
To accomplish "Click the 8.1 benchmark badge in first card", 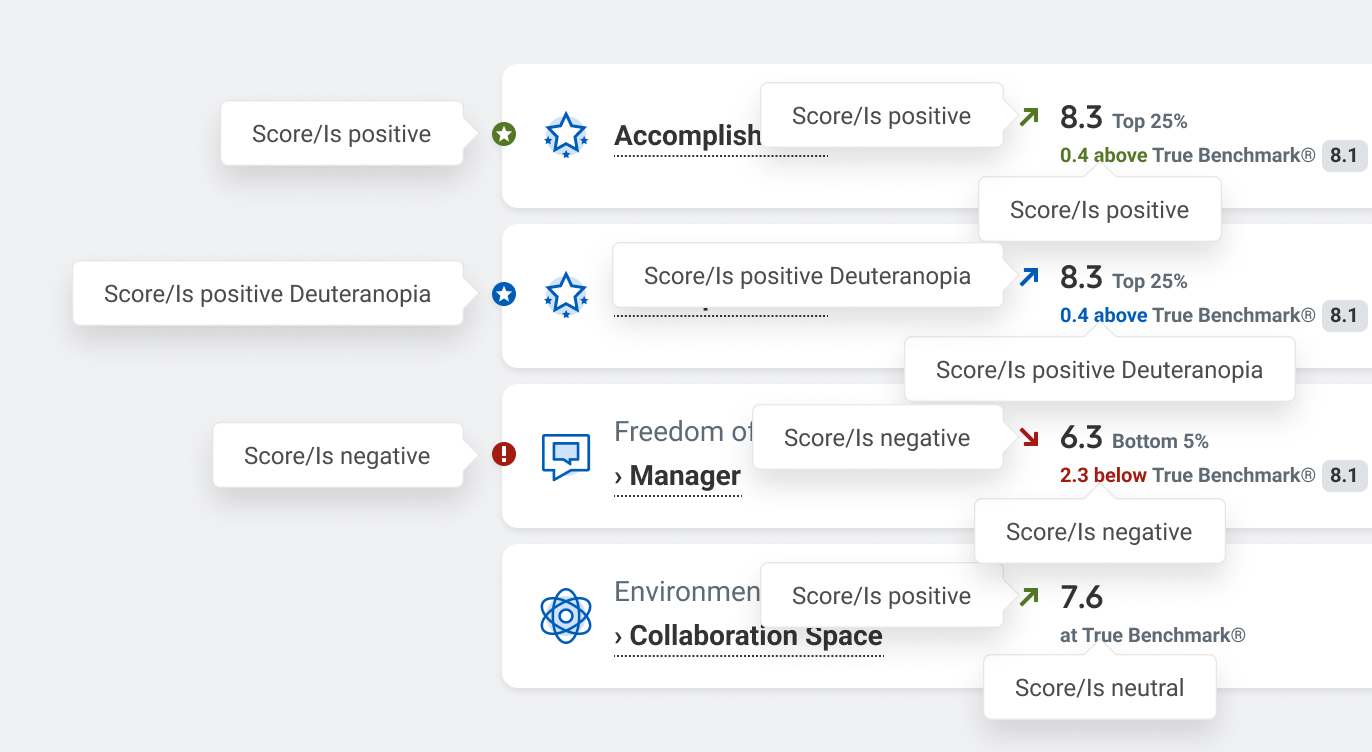I will pyautogui.click(x=1344, y=156).
